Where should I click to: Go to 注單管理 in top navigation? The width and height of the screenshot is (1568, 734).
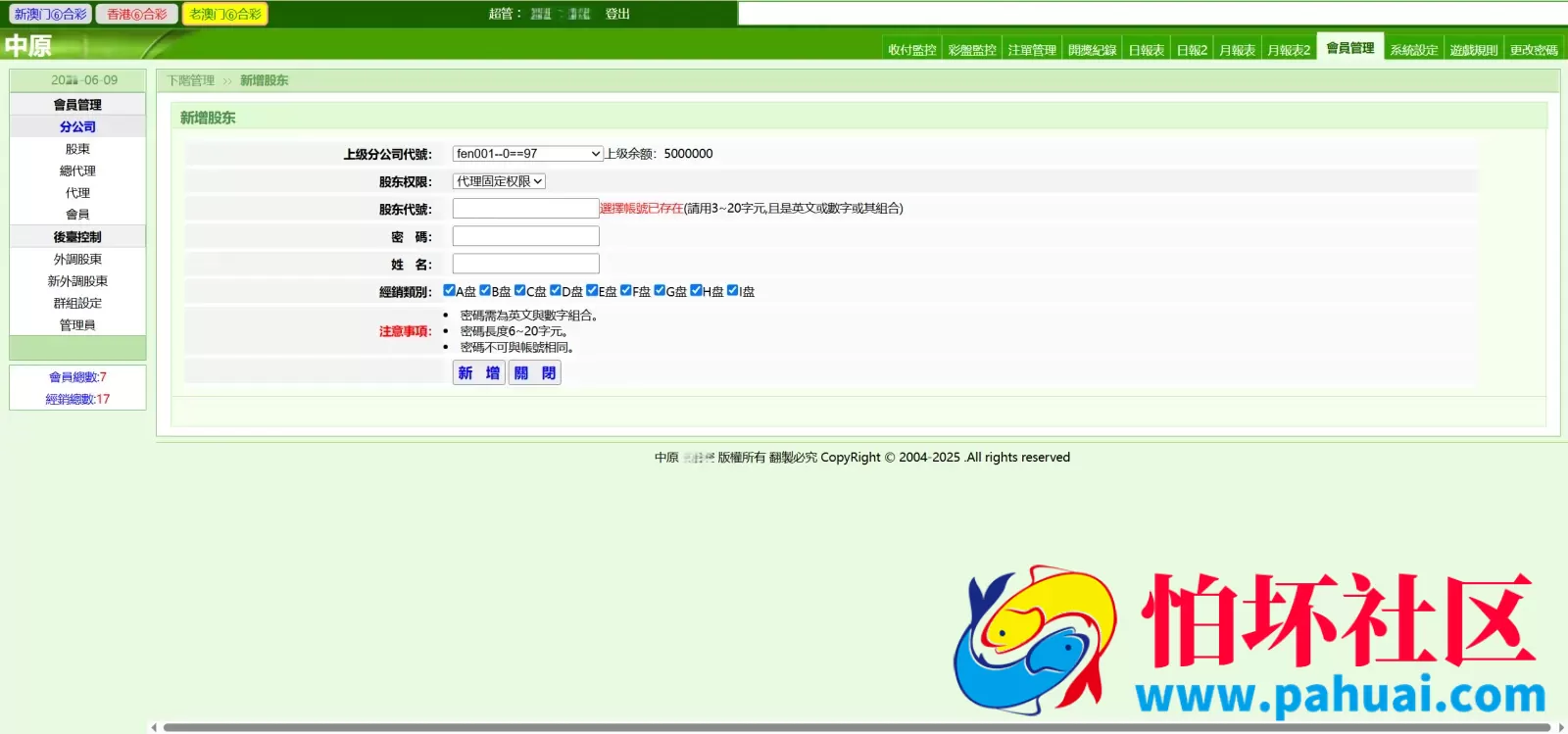(x=1031, y=50)
